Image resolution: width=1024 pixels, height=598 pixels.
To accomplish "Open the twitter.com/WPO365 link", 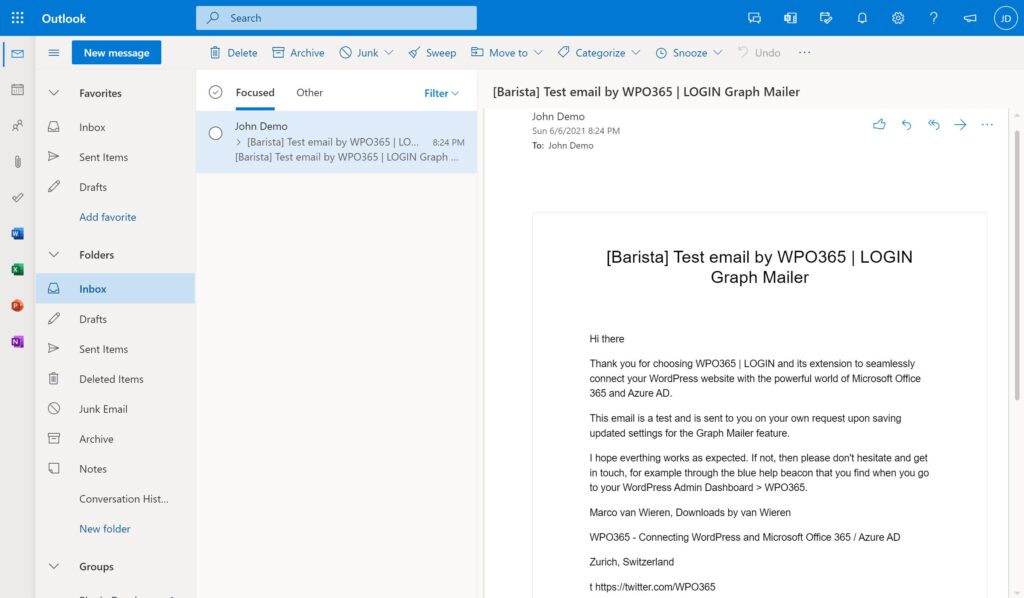I will pyautogui.click(x=655, y=587).
